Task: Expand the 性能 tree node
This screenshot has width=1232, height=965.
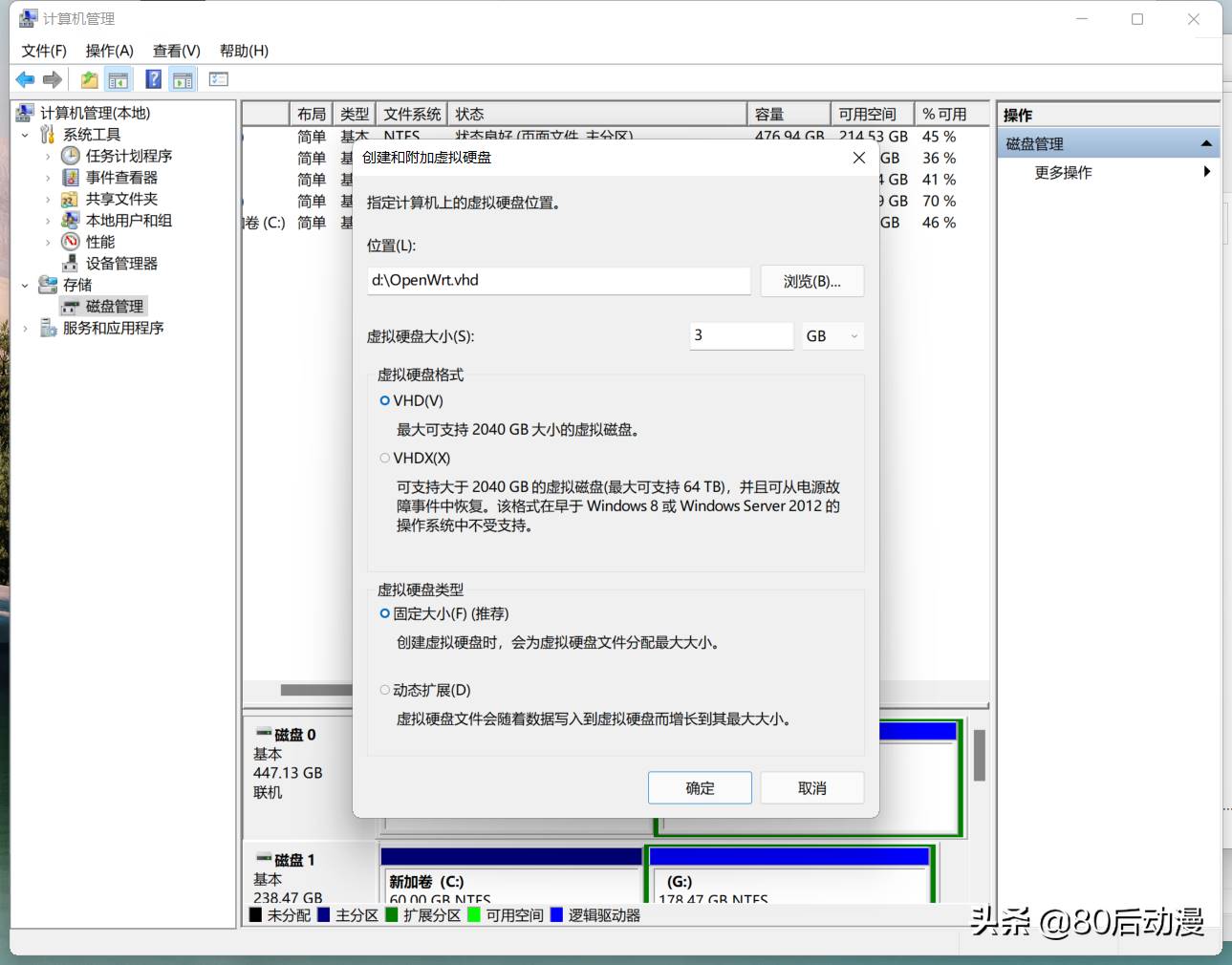Action: (48, 242)
